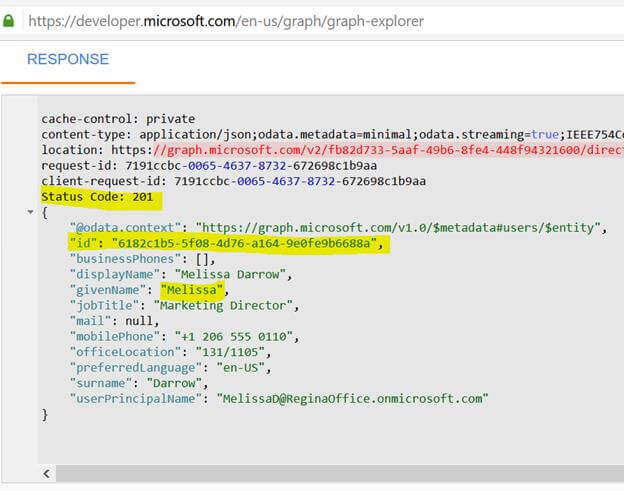Click the preferredLanguage 'en-US' value

[241, 368]
